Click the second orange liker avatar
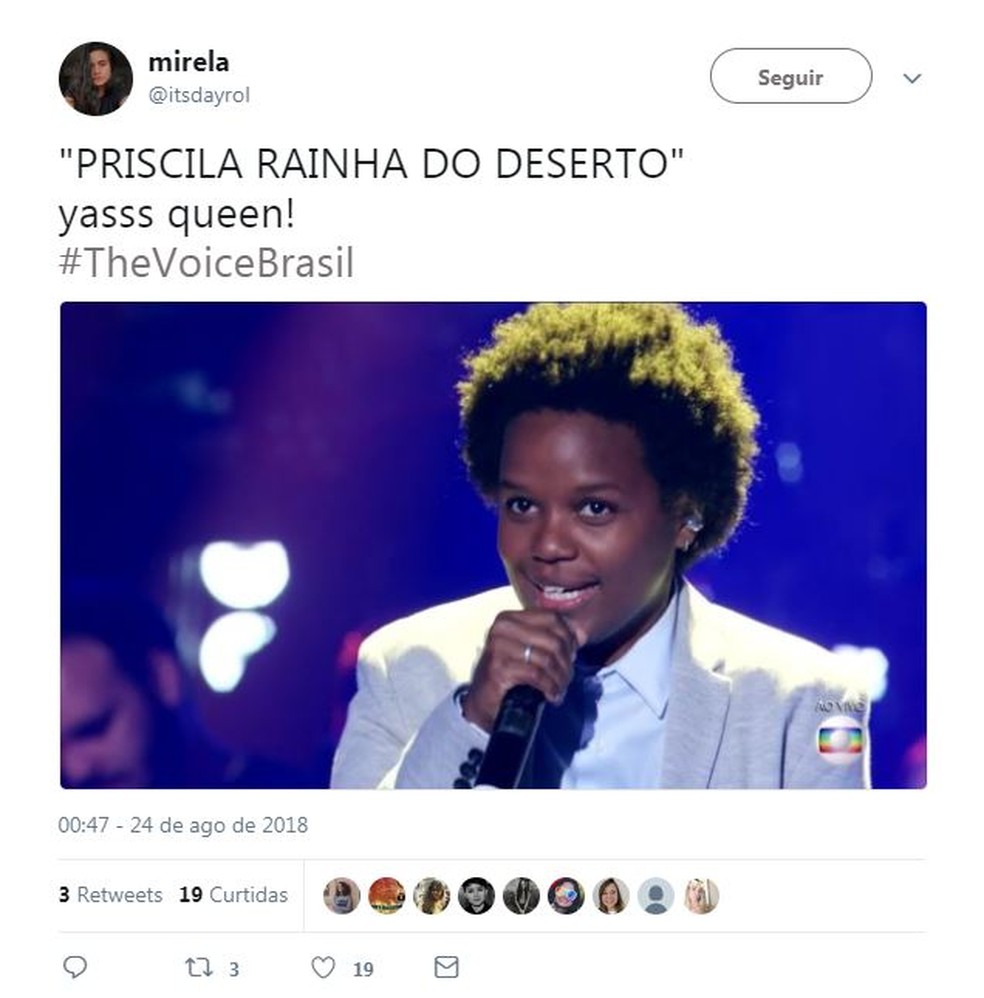This screenshot has width=984, height=998. pyautogui.click(x=386, y=896)
